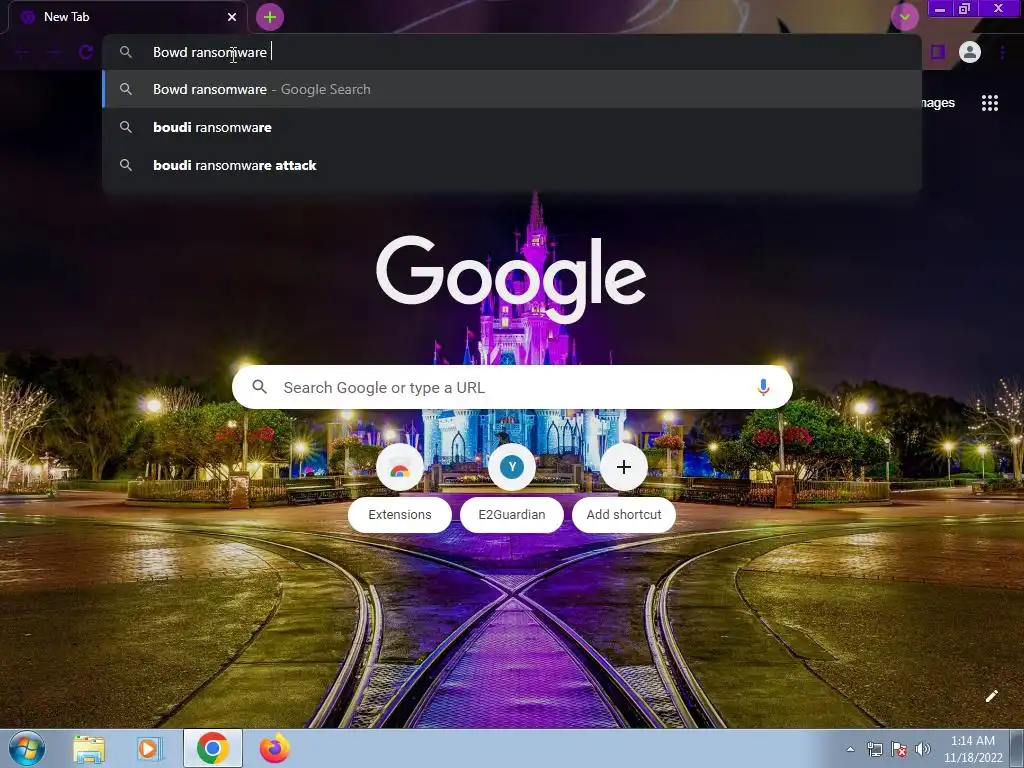Viewport: 1024px width, 768px height.
Task: Open the Google apps grid
Action: pyautogui.click(x=989, y=103)
